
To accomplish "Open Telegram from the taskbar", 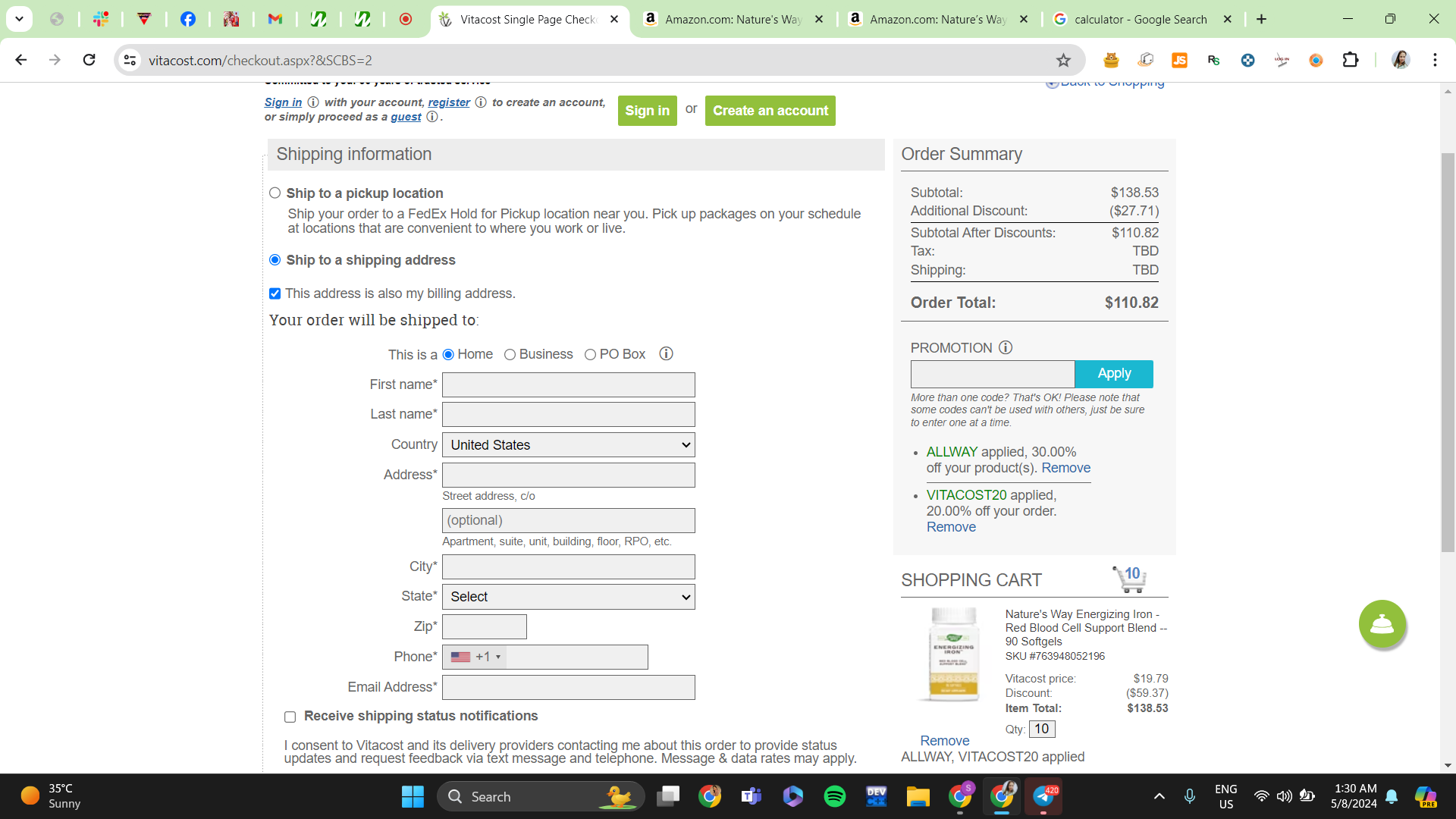I will (1044, 796).
